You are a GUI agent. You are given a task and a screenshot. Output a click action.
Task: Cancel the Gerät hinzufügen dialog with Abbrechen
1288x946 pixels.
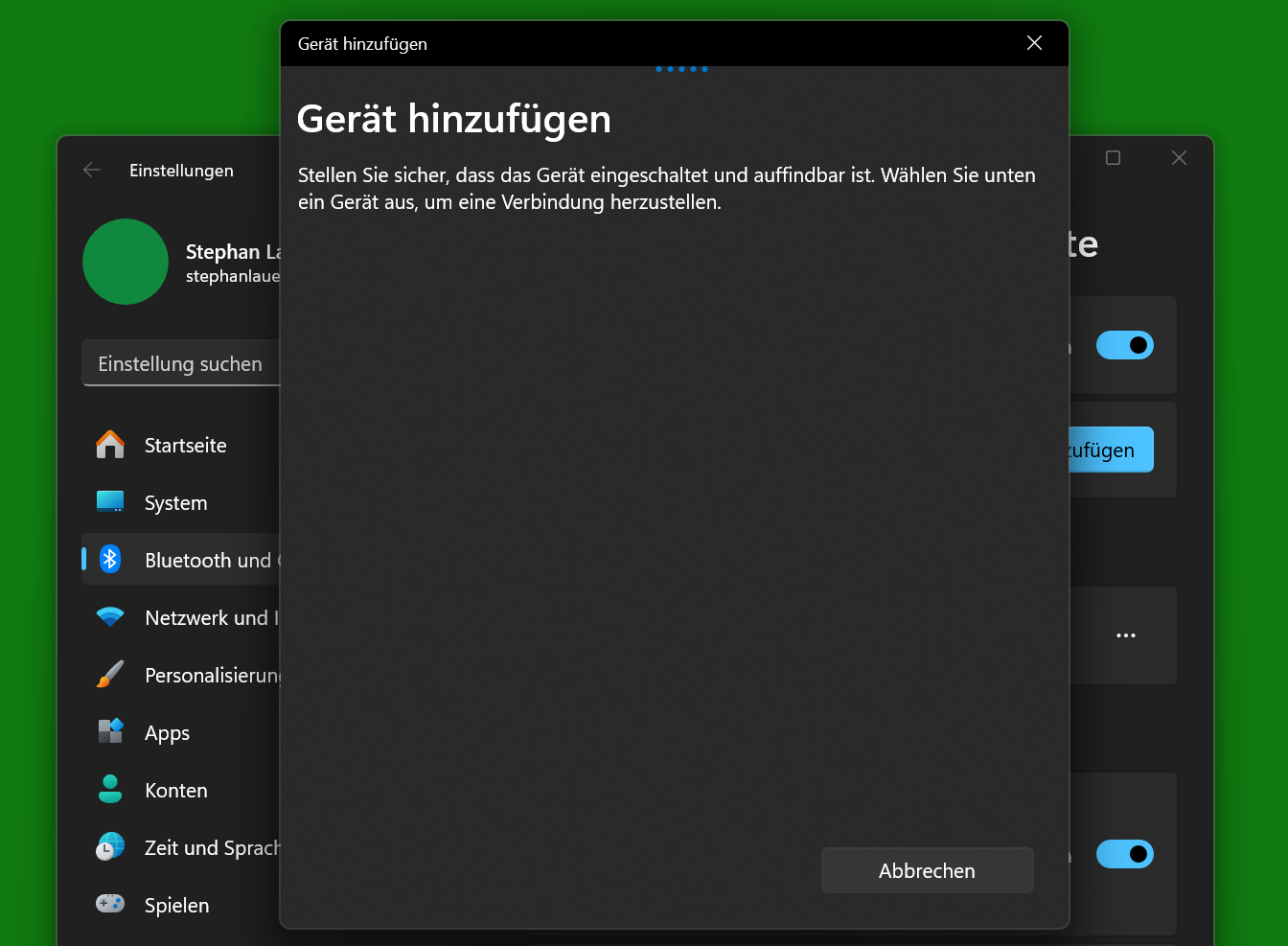927,870
